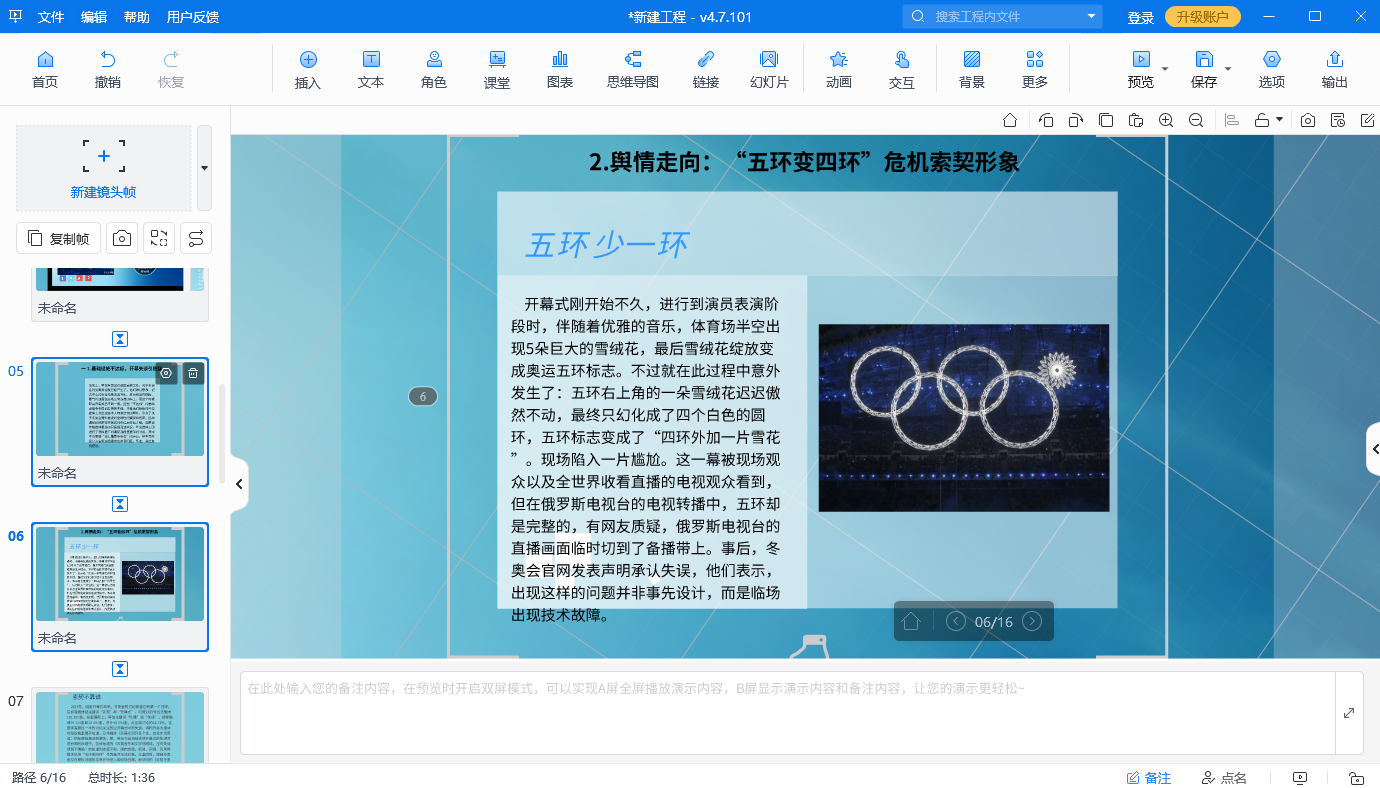Expand the new frame type dropdown
The image size is (1380, 788).
click(204, 168)
